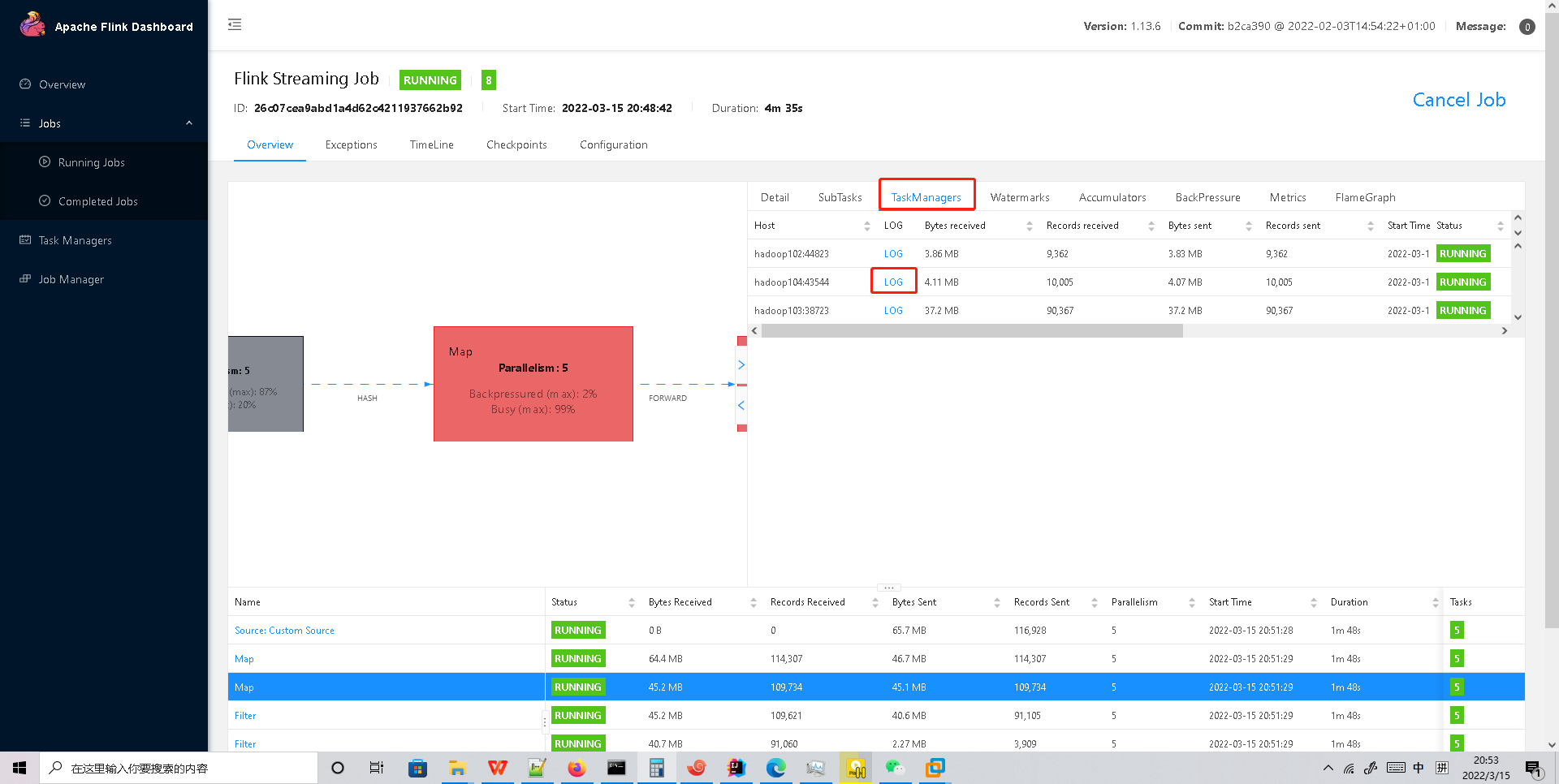Open the LOG link for hadoop104:43544
The height and width of the screenshot is (784, 1559).
pyautogui.click(x=893, y=282)
